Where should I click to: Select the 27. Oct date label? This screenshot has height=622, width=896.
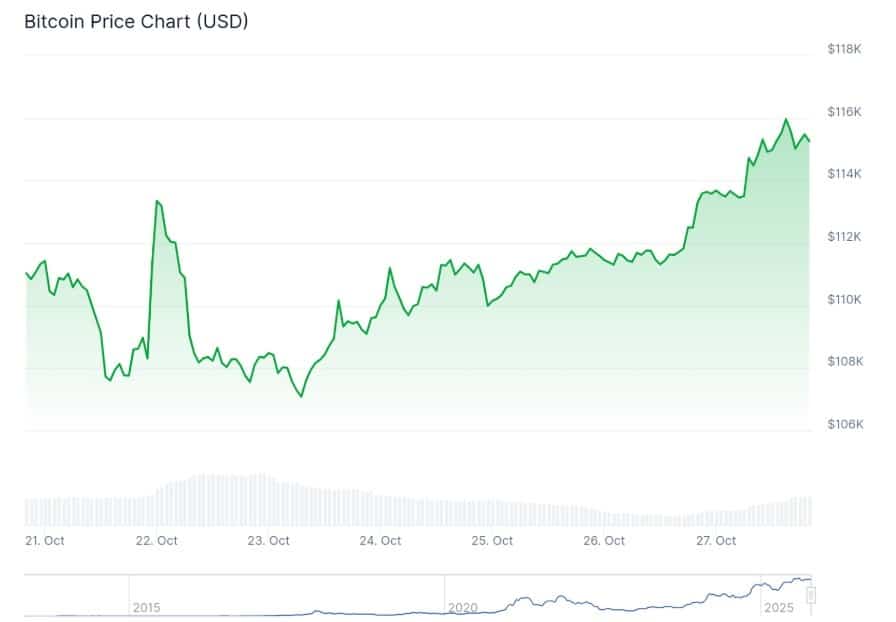pyautogui.click(x=716, y=540)
